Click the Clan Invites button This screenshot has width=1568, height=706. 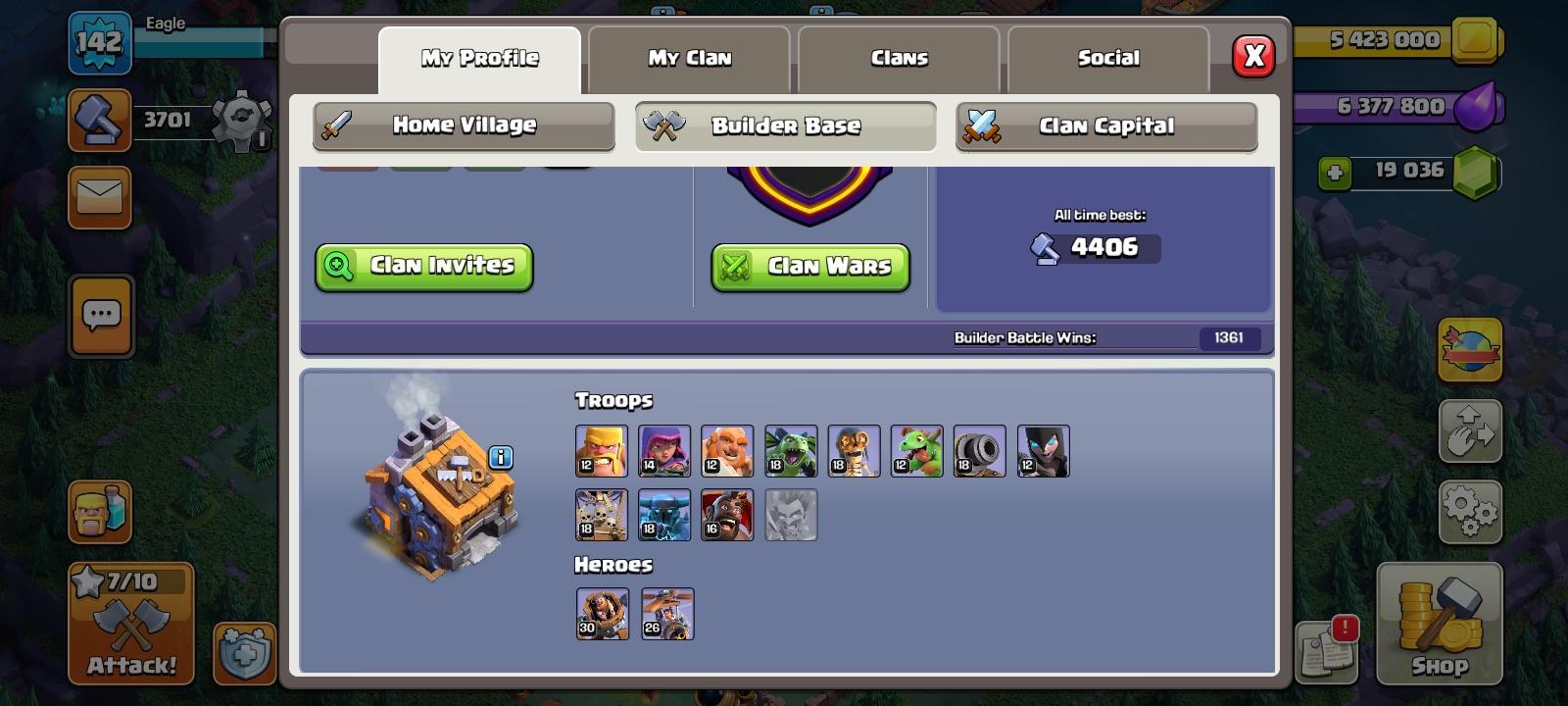[424, 268]
